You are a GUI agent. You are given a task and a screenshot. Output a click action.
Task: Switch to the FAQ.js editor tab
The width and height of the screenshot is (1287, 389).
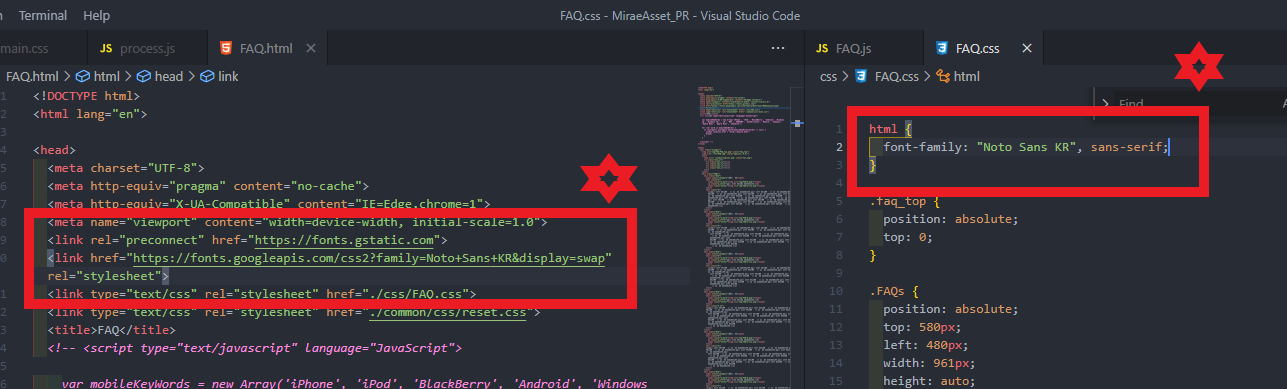844,48
